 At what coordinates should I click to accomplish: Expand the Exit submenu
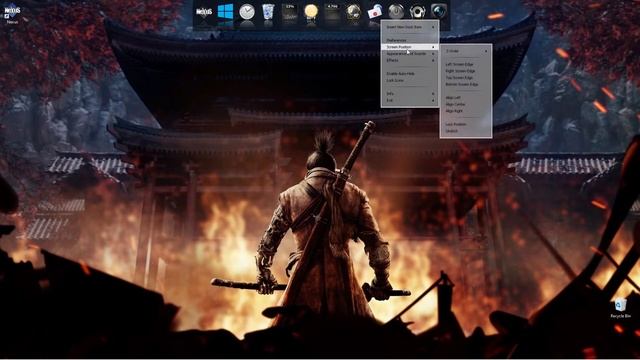coord(410,100)
